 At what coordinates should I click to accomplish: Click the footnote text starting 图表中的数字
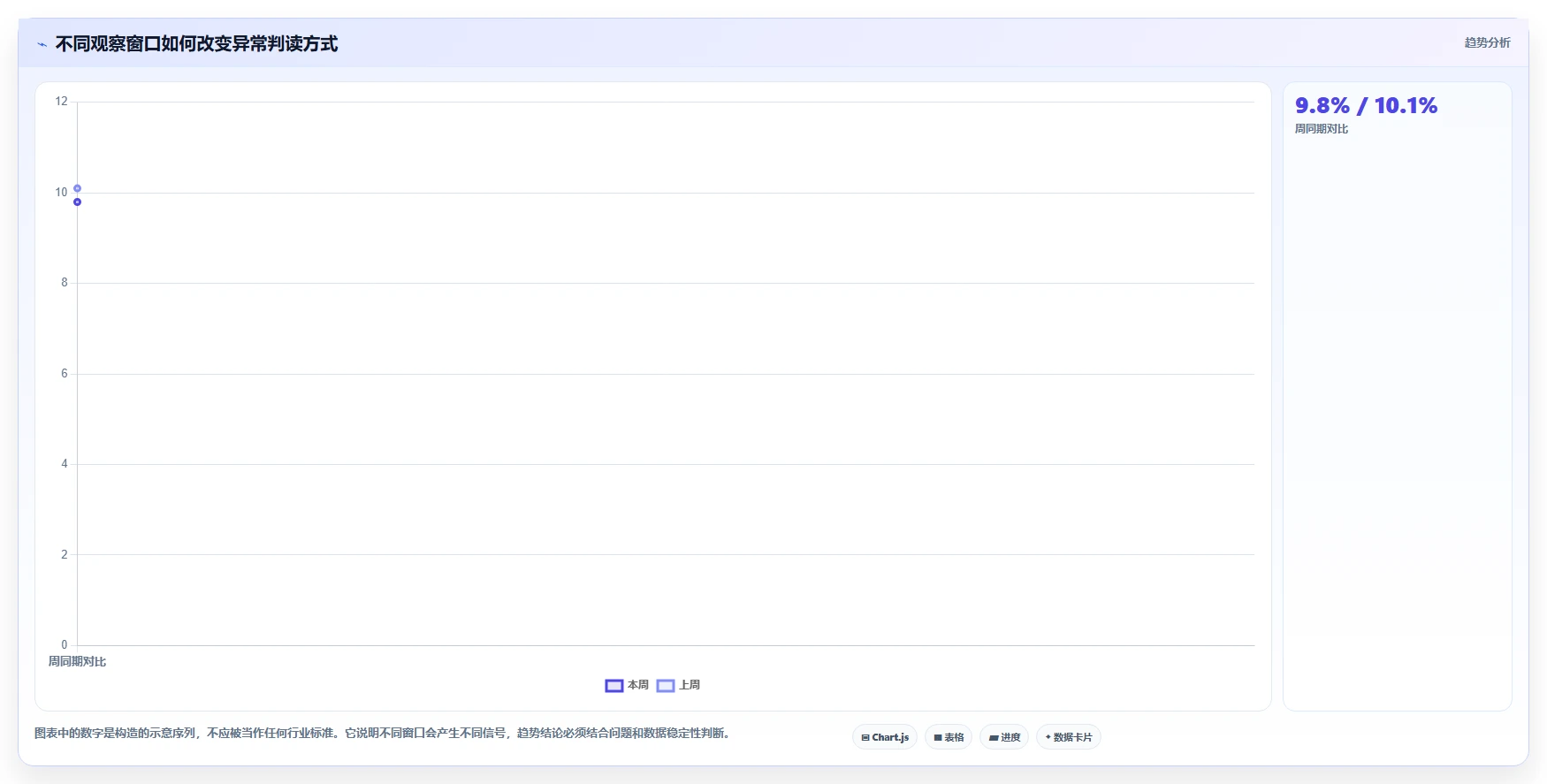click(383, 734)
